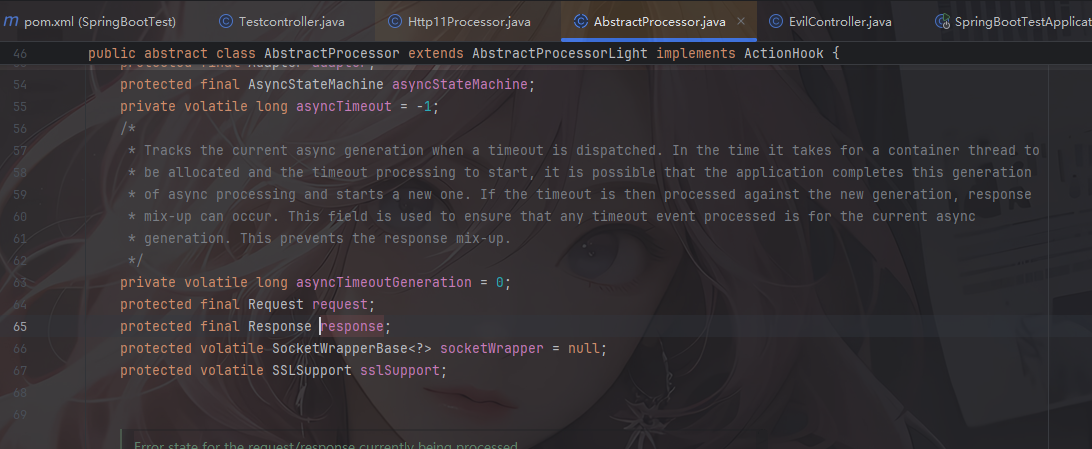Screen dimensions: 1092x449
Task: Click the rendered doc comment about error state
Action: [326, 445]
